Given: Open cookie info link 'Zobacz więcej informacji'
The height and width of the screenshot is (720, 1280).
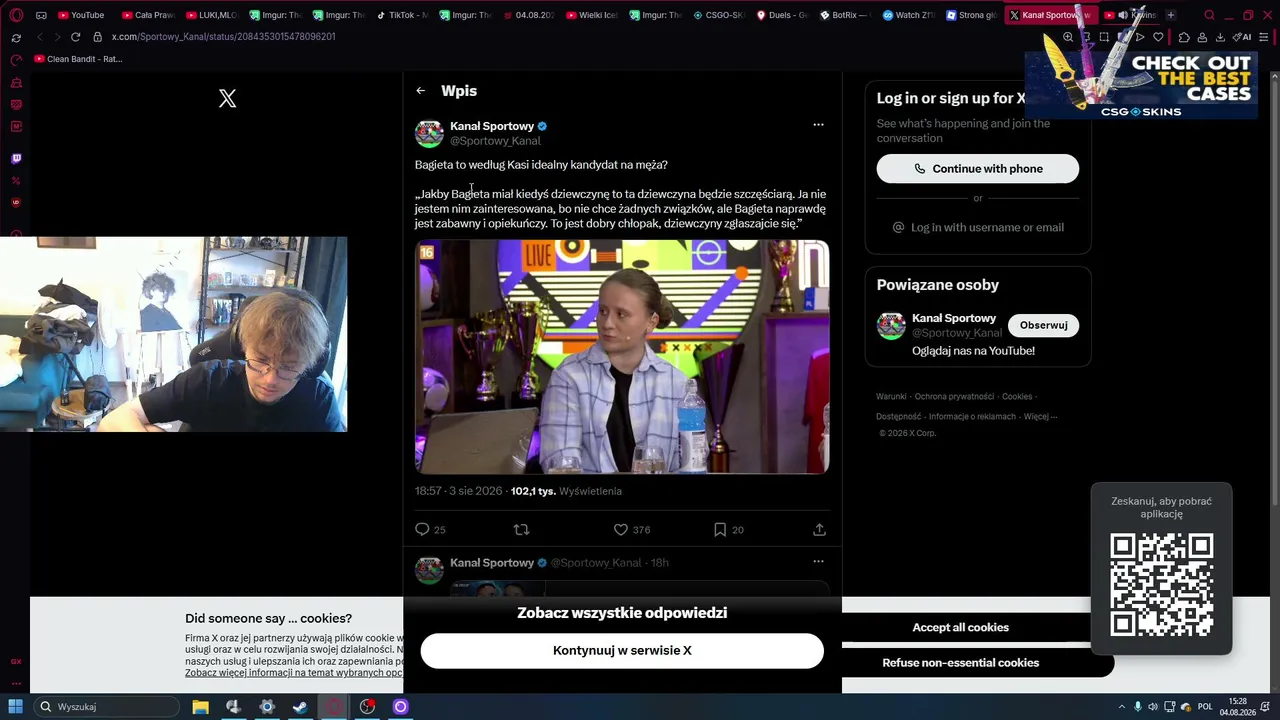Looking at the screenshot, I should [294, 673].
